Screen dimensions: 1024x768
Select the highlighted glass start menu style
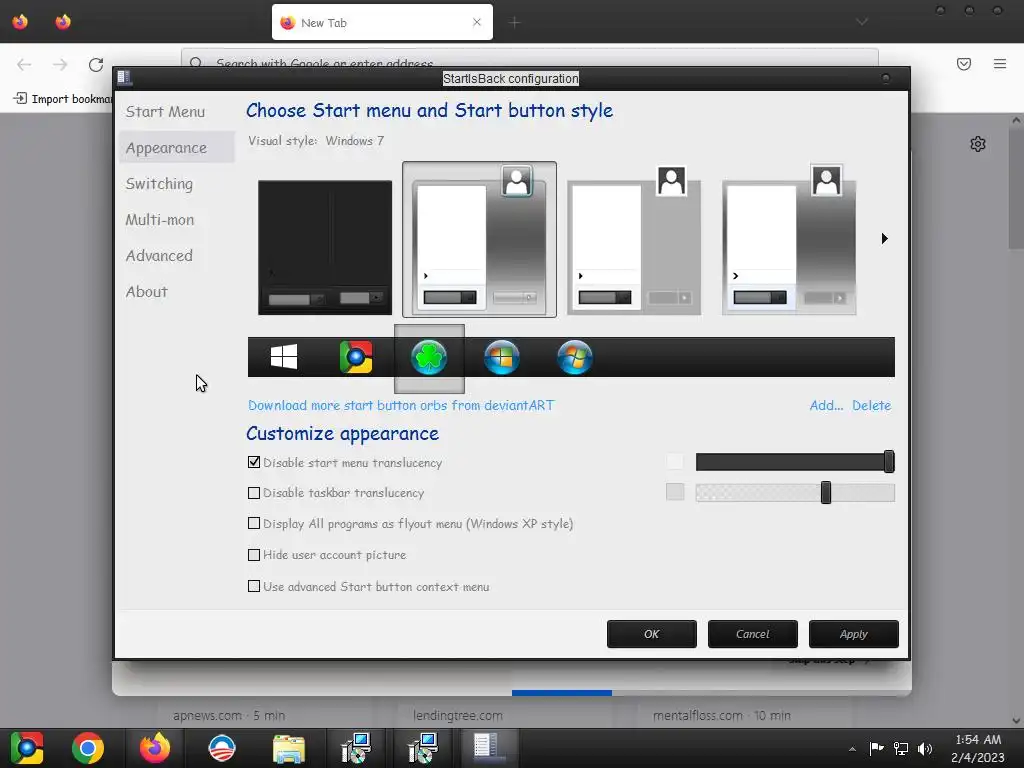coord(479,240)
